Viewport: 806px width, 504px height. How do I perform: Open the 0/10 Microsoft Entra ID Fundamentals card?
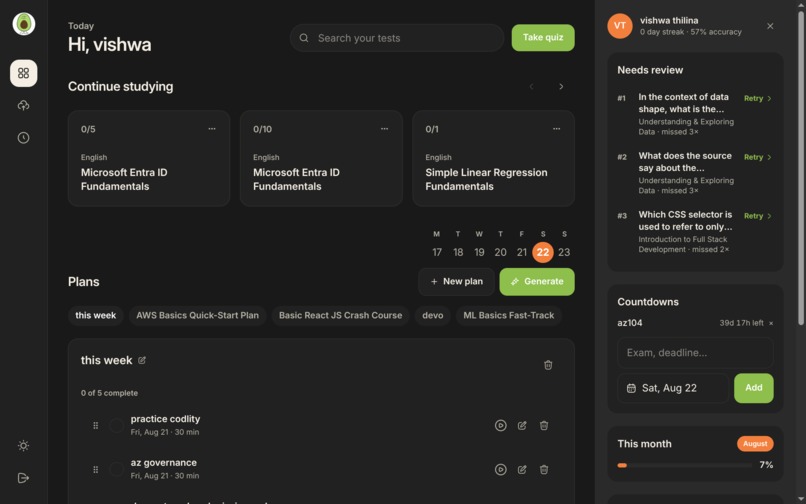click(x=321, y=158)
